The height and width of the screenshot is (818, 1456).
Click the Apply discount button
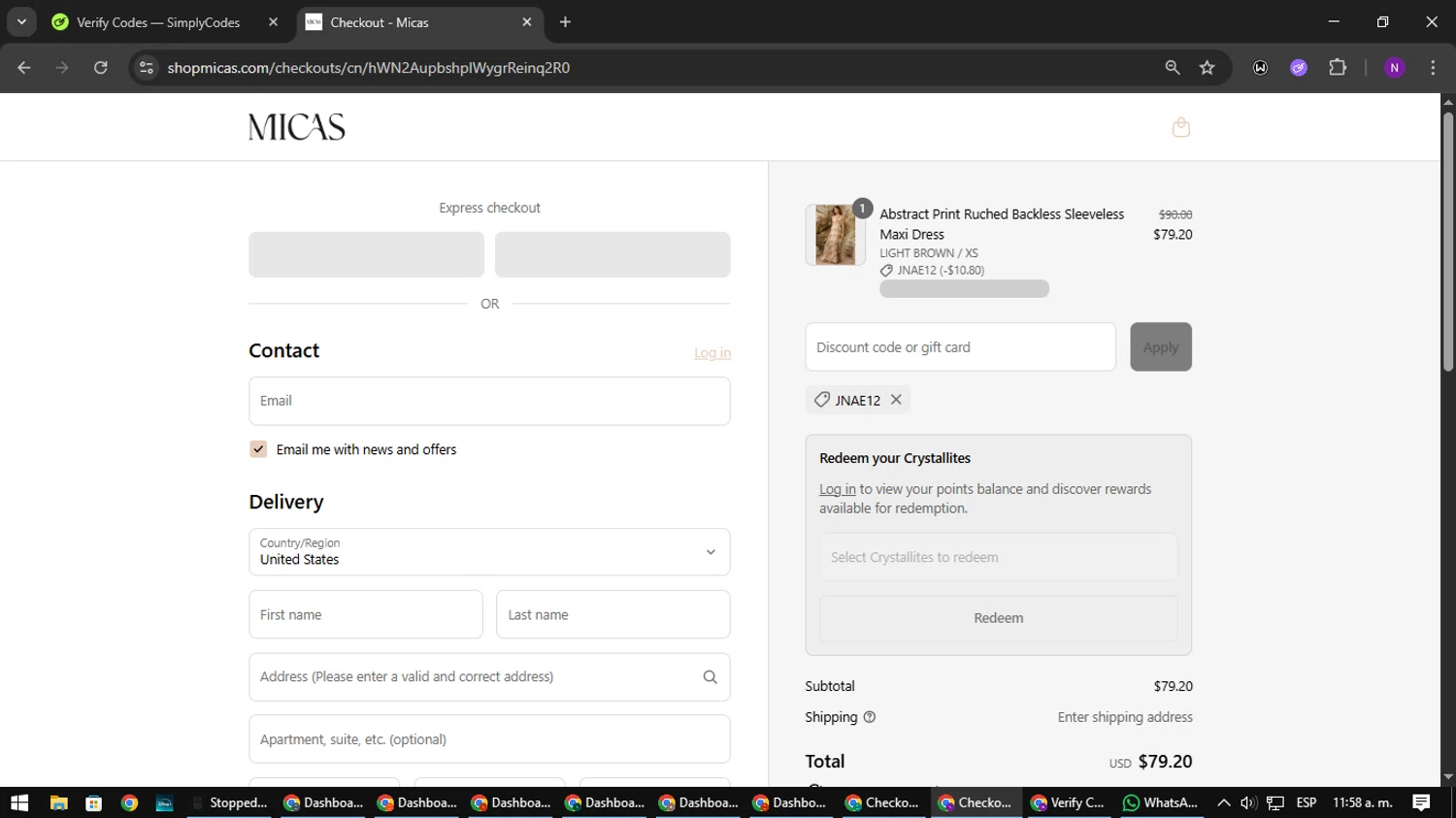tap(1160, 347)
